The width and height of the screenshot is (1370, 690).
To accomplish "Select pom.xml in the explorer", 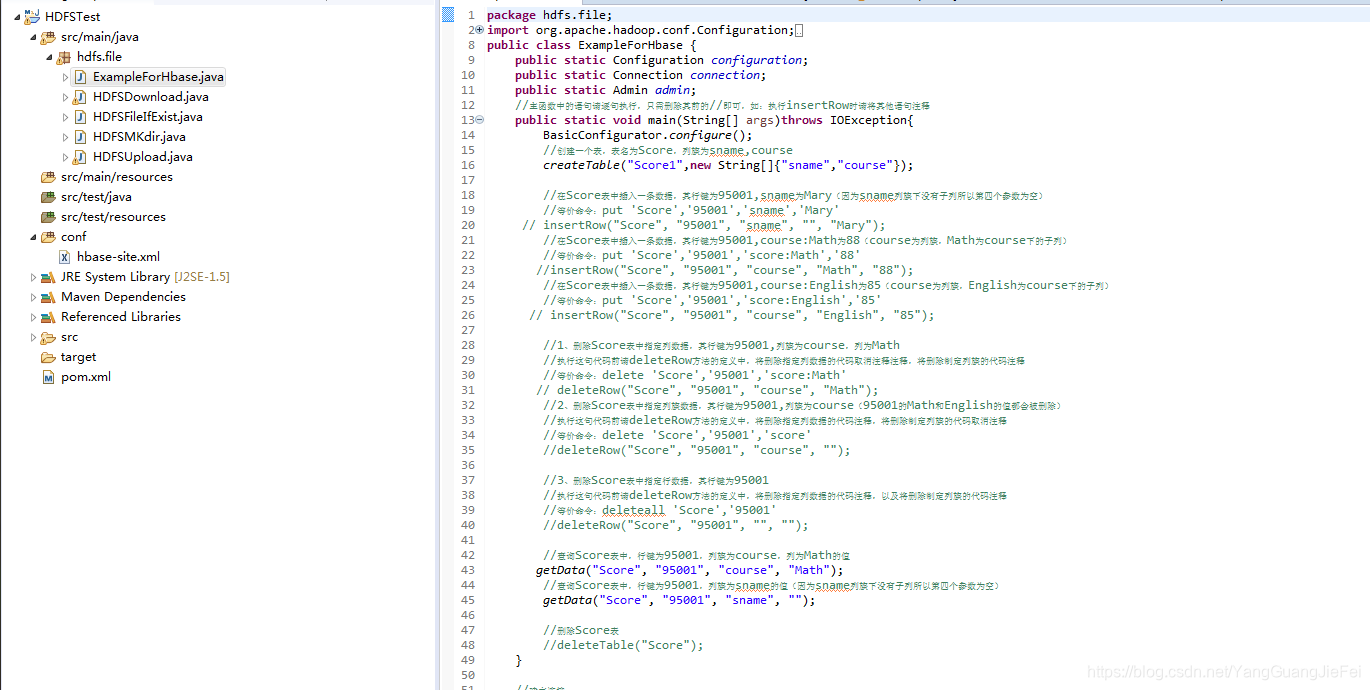I will pos(86,377).
